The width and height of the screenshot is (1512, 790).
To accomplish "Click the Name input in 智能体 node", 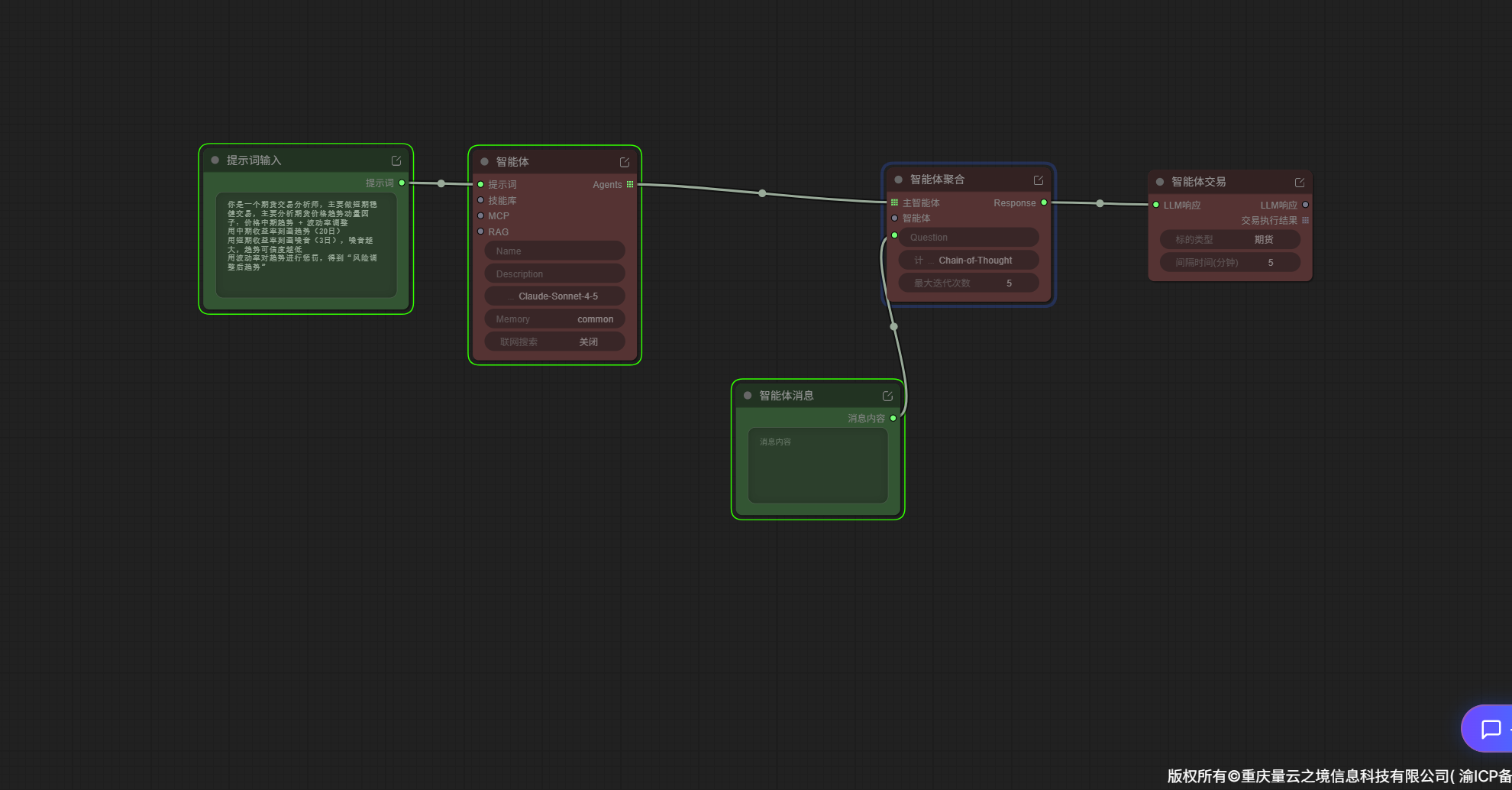I will click(x=554, y=251).
